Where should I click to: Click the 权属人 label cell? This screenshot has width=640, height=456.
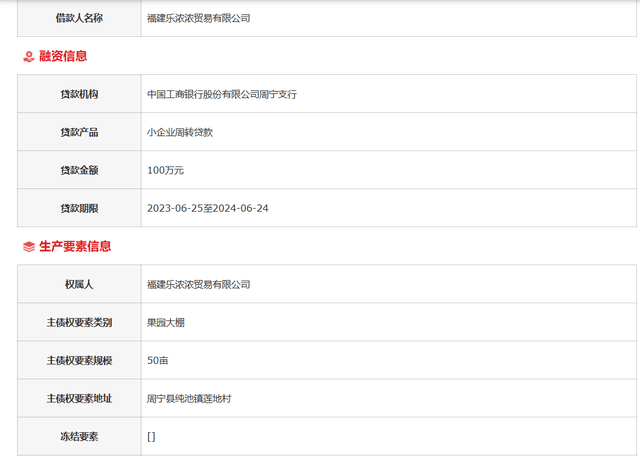point(79,284)
